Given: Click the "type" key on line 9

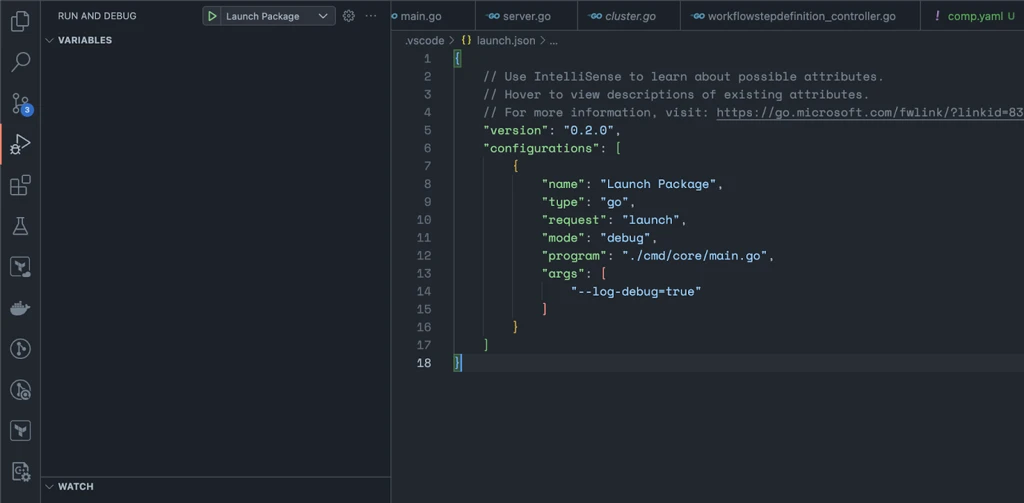Looking at the screenshot, I should (x=563, y=202).
